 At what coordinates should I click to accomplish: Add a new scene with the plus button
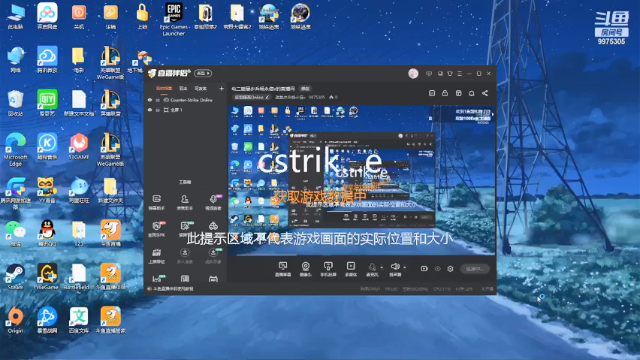coord(222,89)
